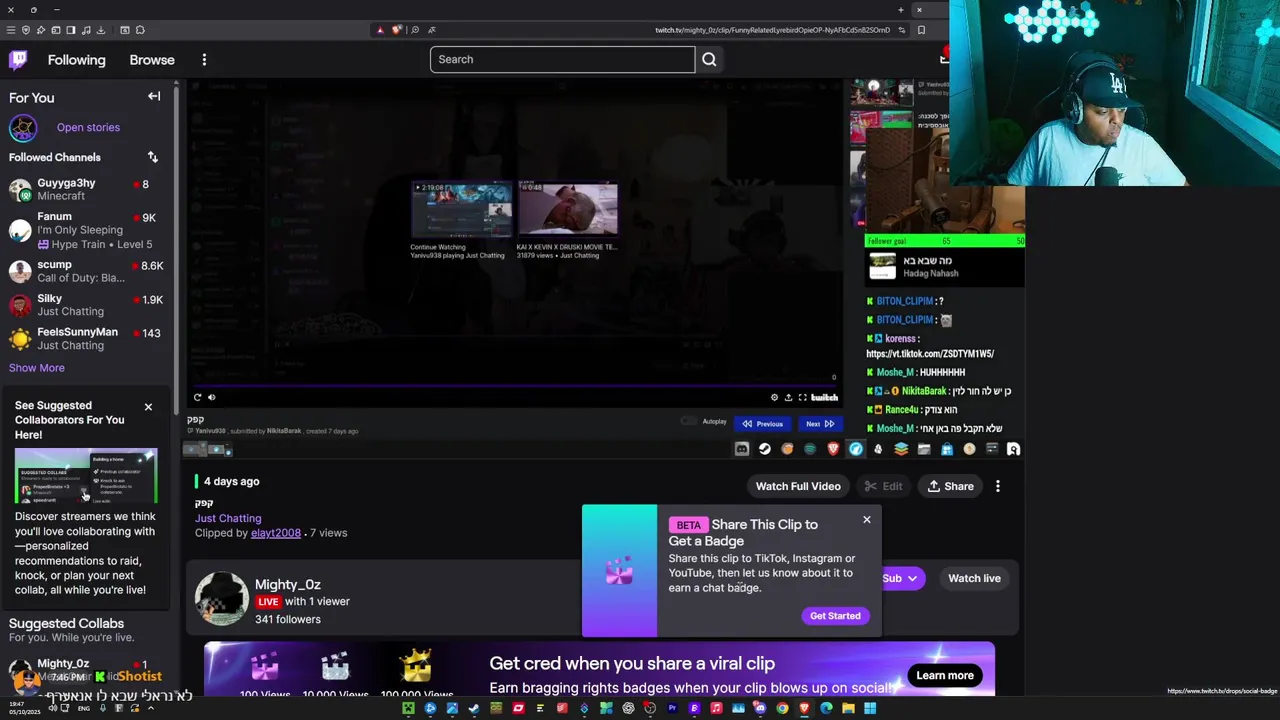The image size is (1280, 720).
Task: Replay the clip in the player
Action: pyautogui.click(x=197, y=397)
